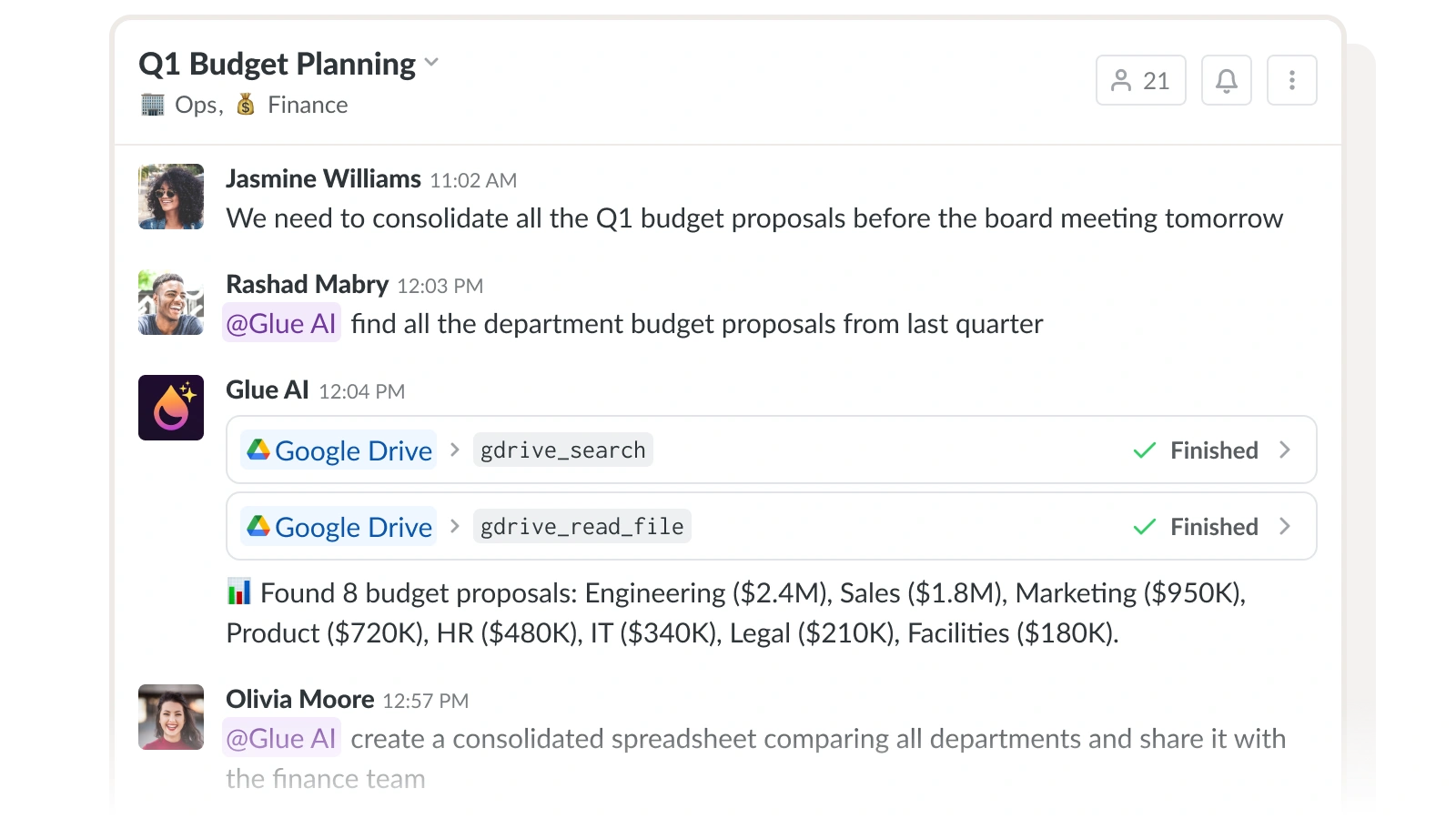
Task: Click the Ops building group icon
Action: (153, 105)
